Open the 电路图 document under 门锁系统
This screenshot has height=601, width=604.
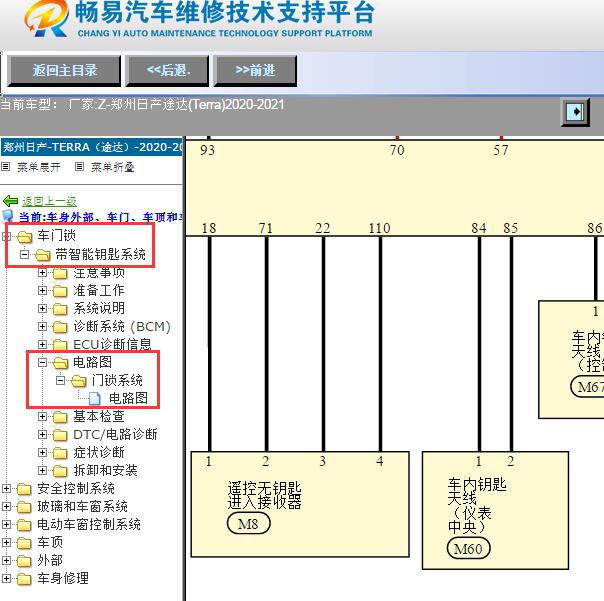[x=128, y=398]
